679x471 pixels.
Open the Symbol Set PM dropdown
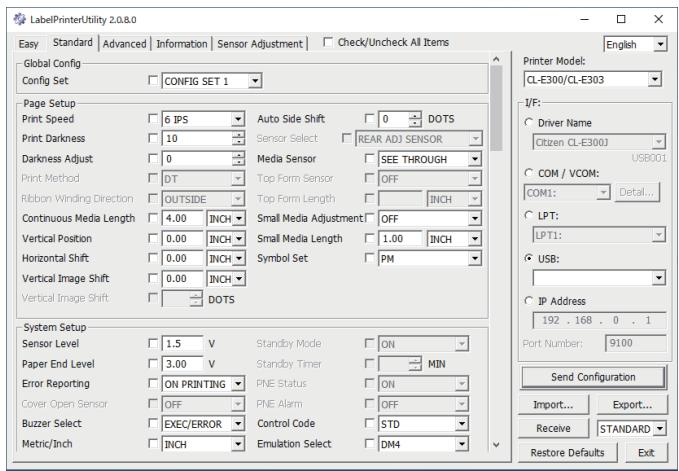pos(430,259)
